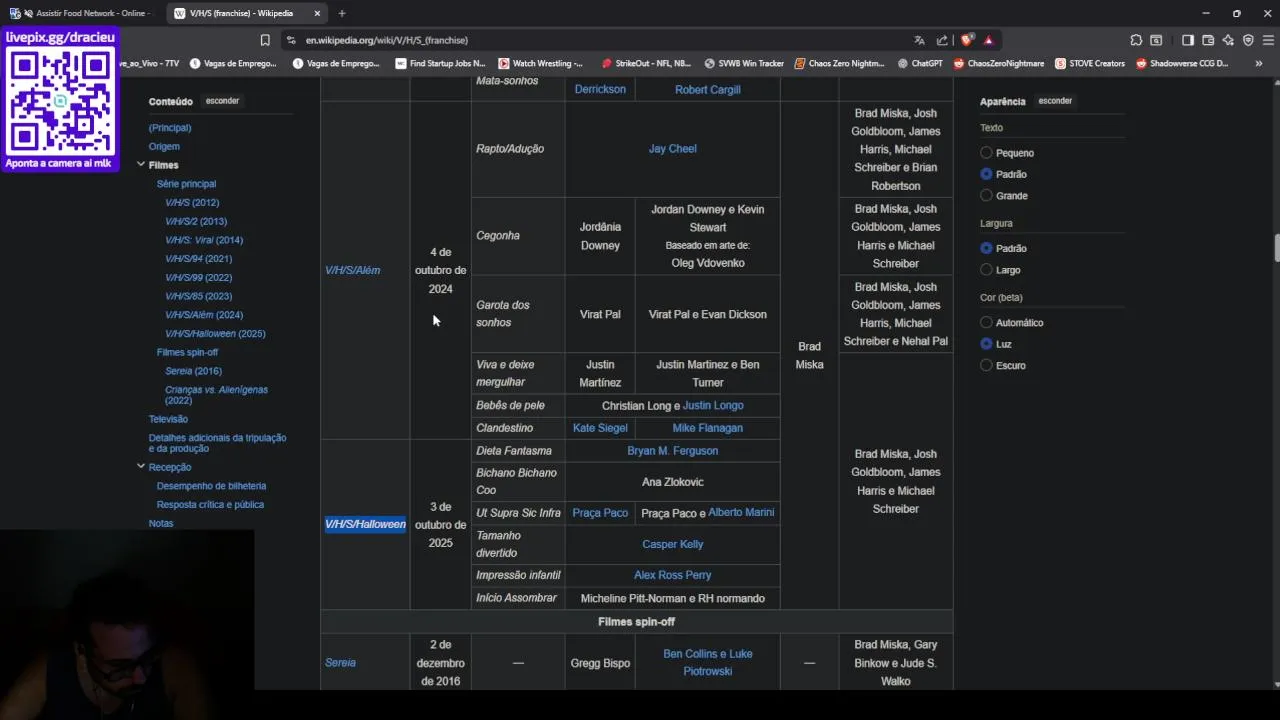Open the Watch Wrestling bookmark
This screenshot has height=720, width=1280.
click(x=540, y=63)
